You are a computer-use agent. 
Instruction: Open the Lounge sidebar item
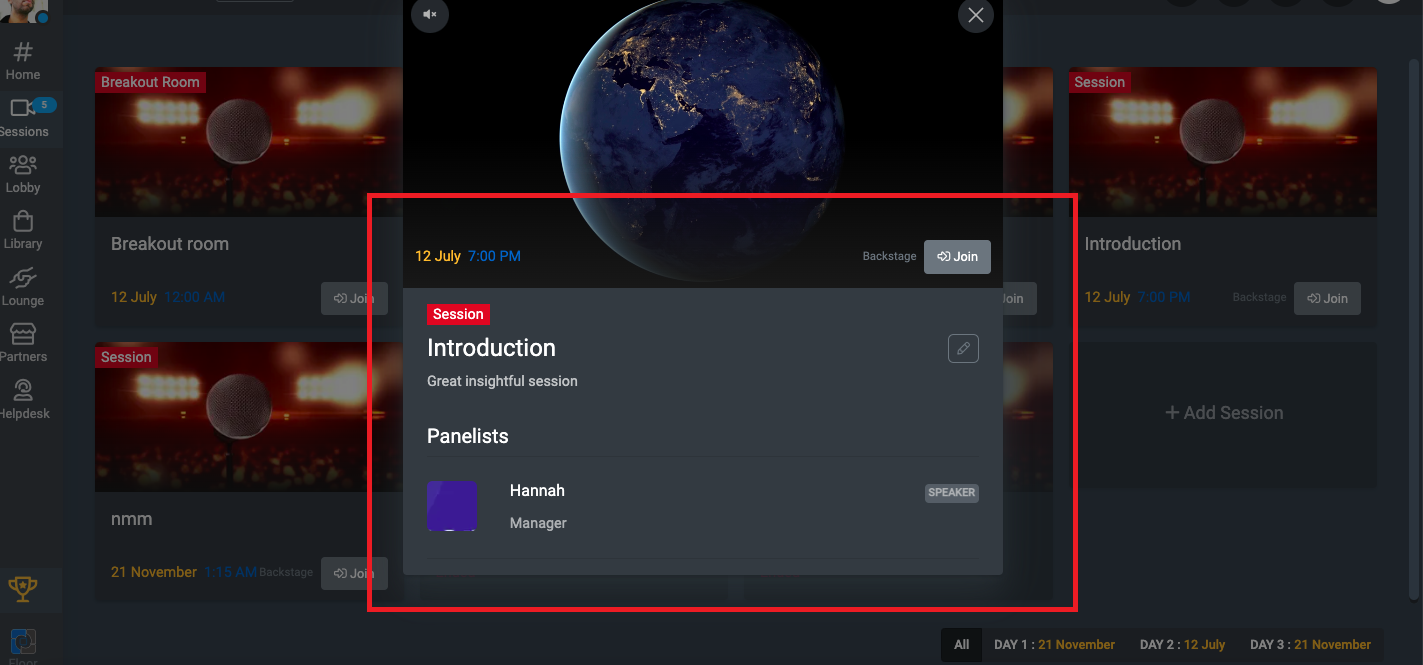tap(23, 287)
